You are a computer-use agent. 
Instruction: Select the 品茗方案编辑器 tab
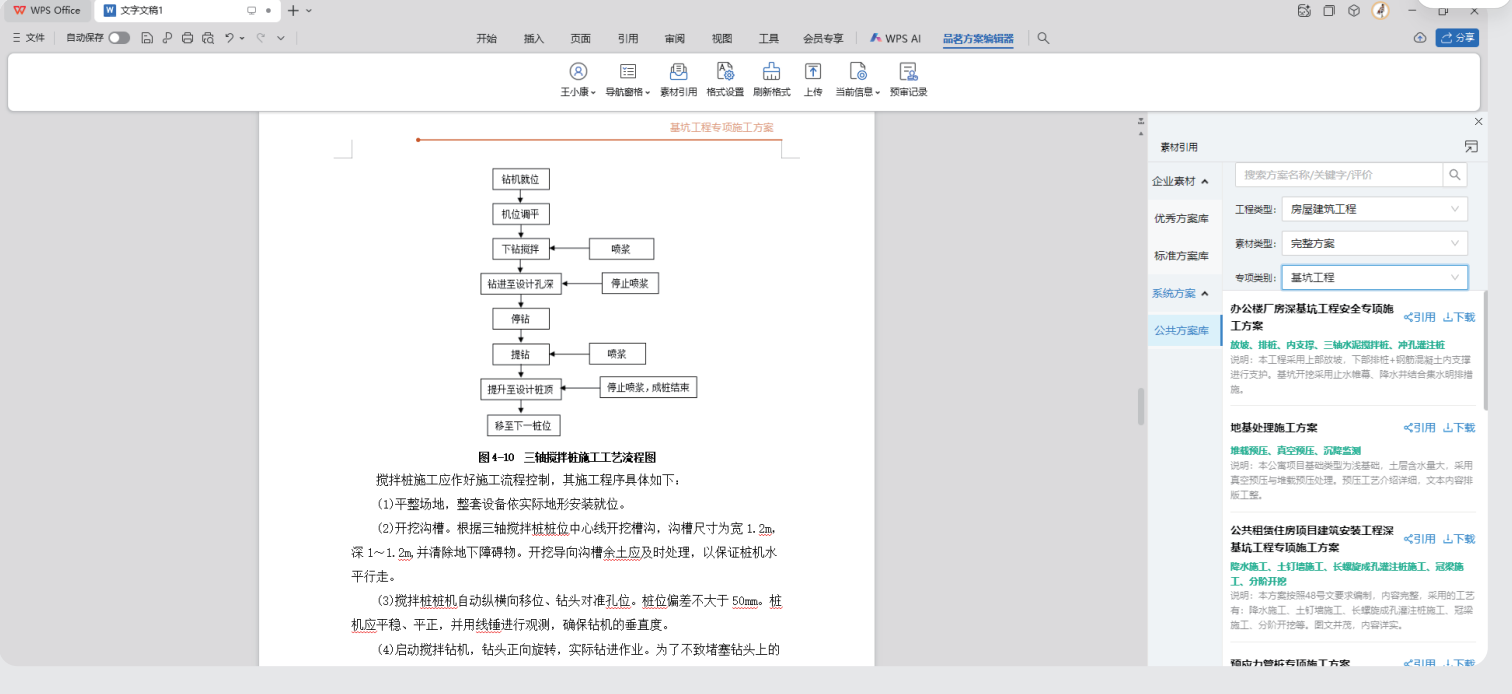tap(978, 39)
